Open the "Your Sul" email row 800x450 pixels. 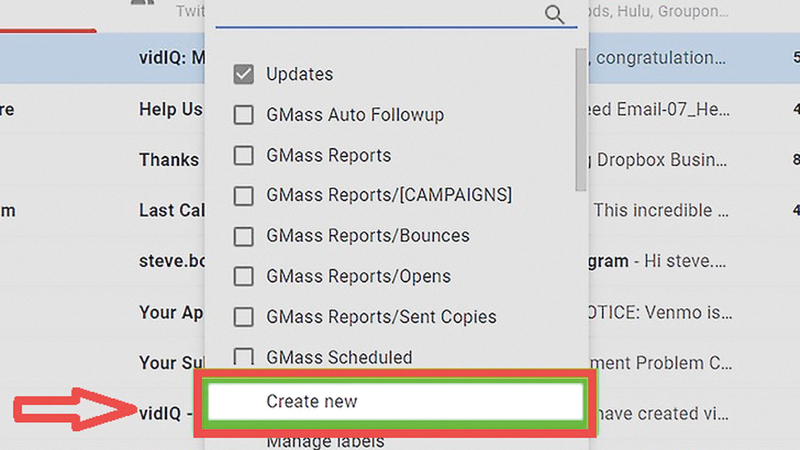pyautogui.click(x=171, y=363)
